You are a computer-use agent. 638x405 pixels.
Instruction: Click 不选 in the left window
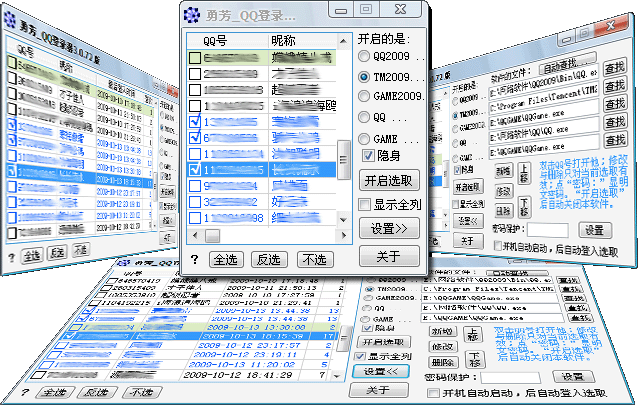[x=81, y=250]
